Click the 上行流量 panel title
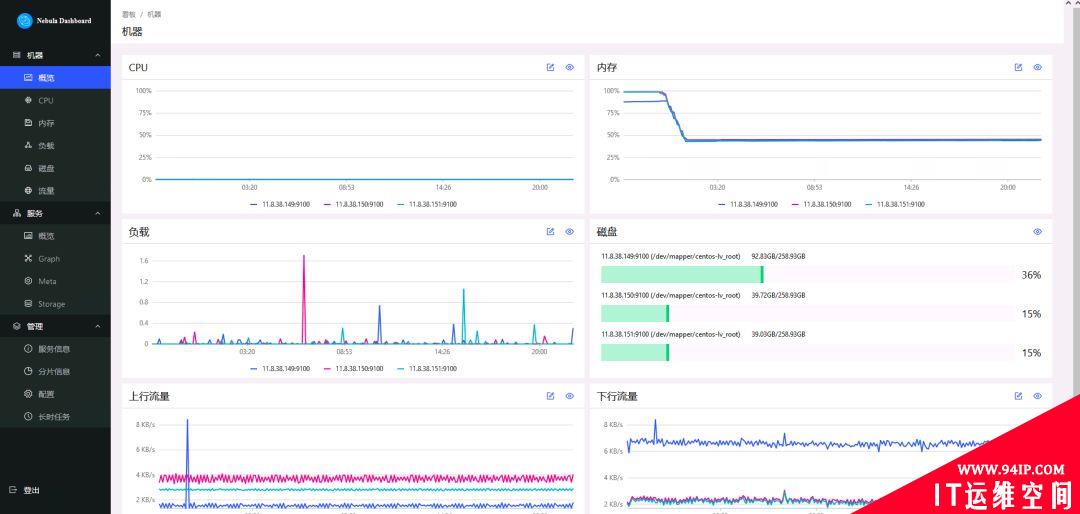The height and width of the screenshot is (514, 1080). pos(149,397)
